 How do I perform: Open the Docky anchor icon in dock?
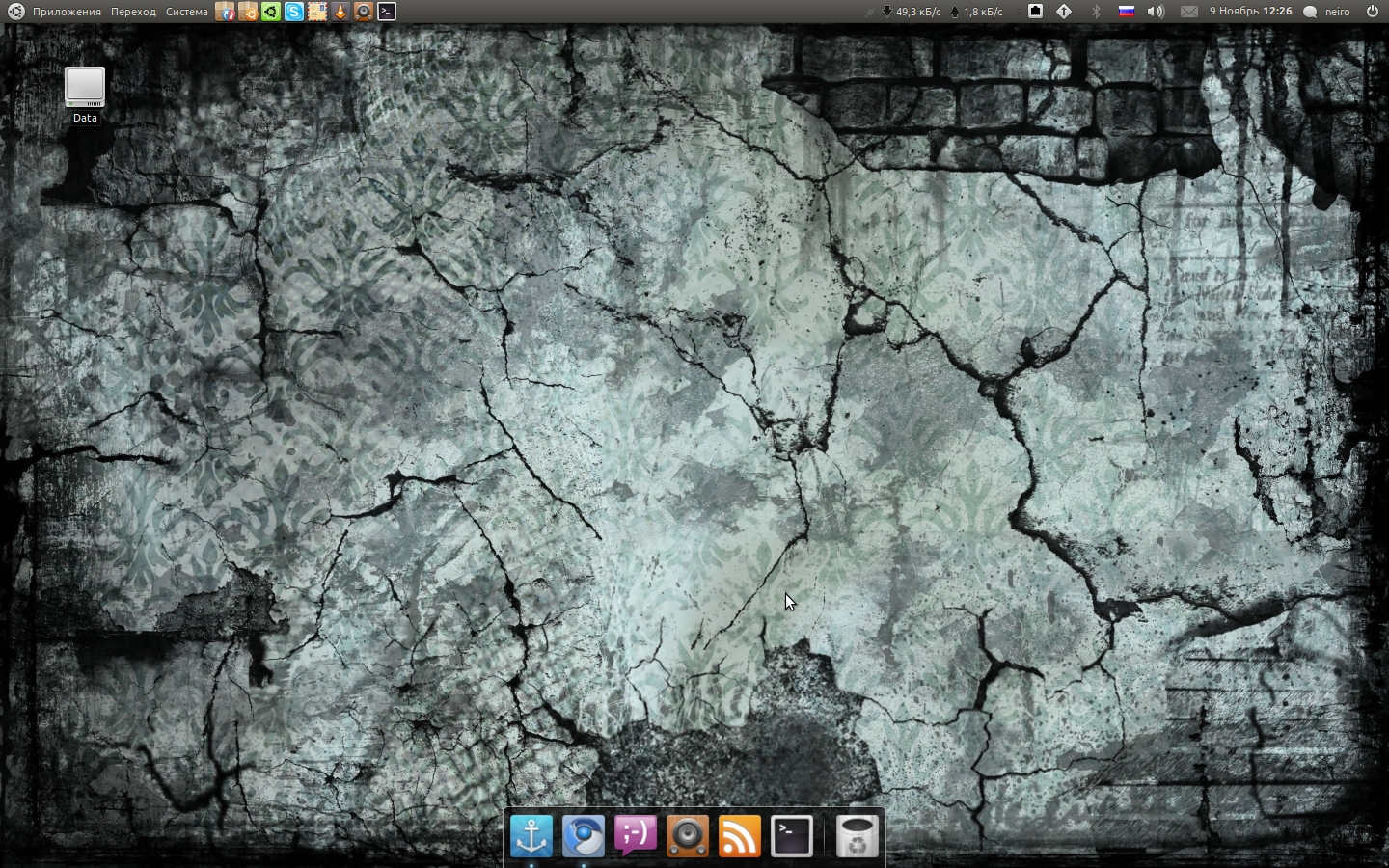point(531,835)
